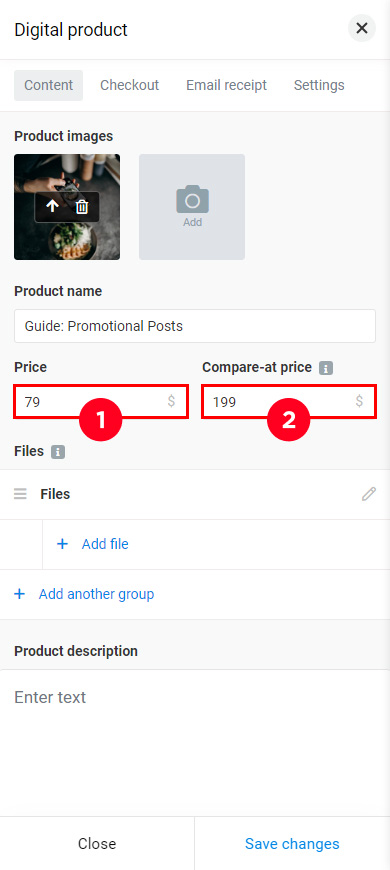Go to the Email receipt tab
Viewport: 390px width, 870px height.
click(x=226, y=85)
